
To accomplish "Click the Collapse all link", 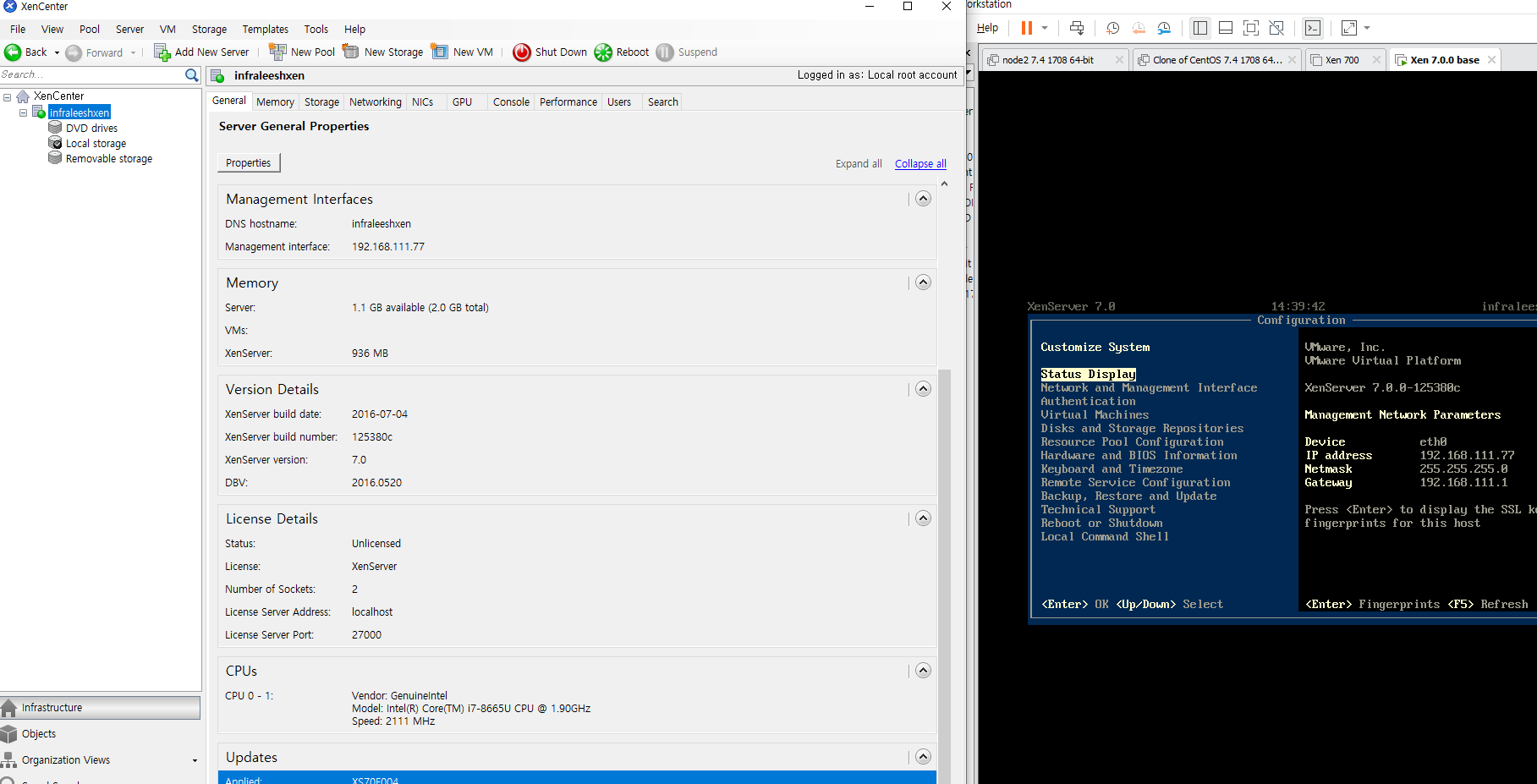I will 920,163.
